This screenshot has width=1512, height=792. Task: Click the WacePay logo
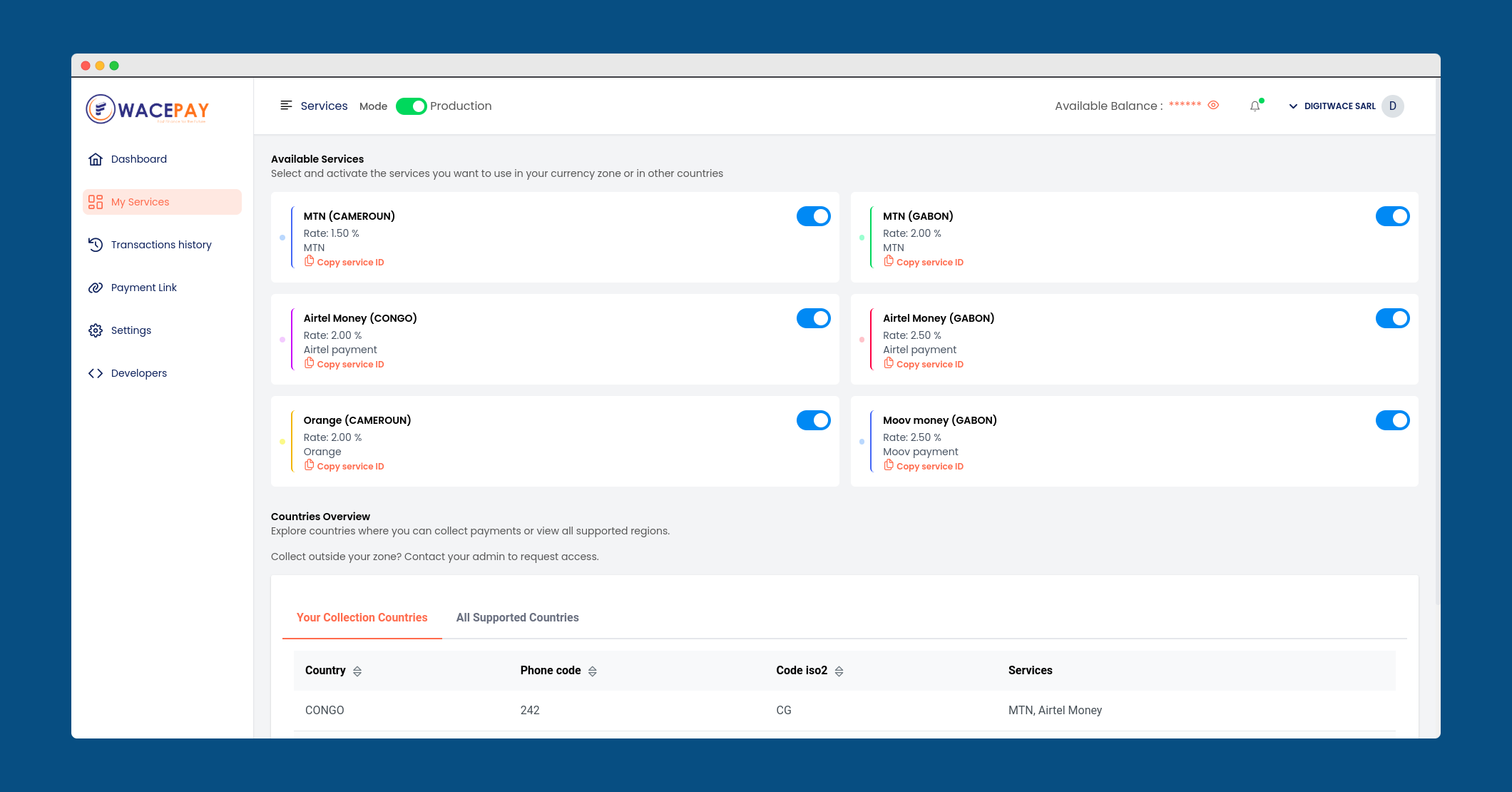point(148,110)
